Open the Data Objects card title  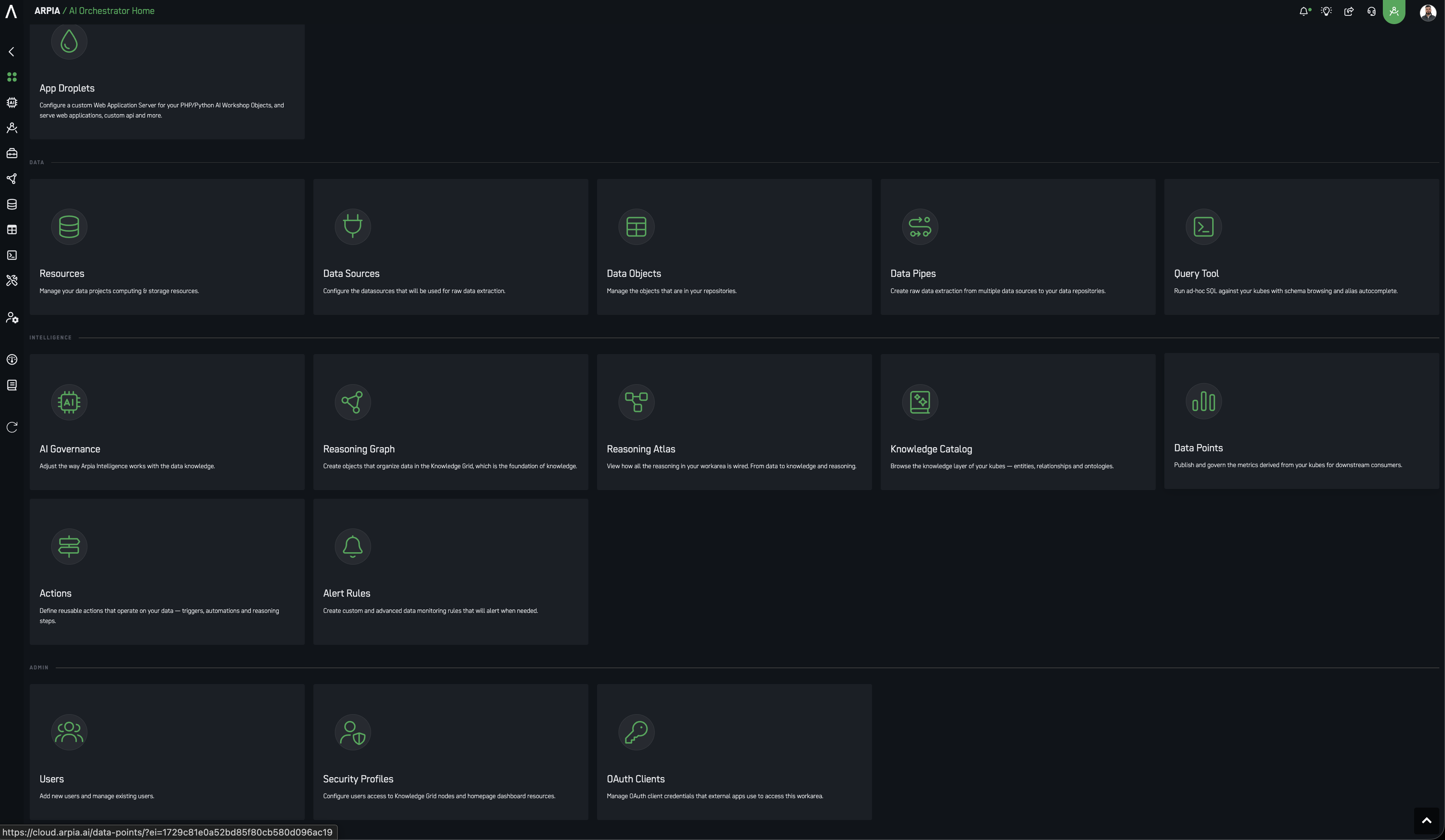[x=634, y=273]
